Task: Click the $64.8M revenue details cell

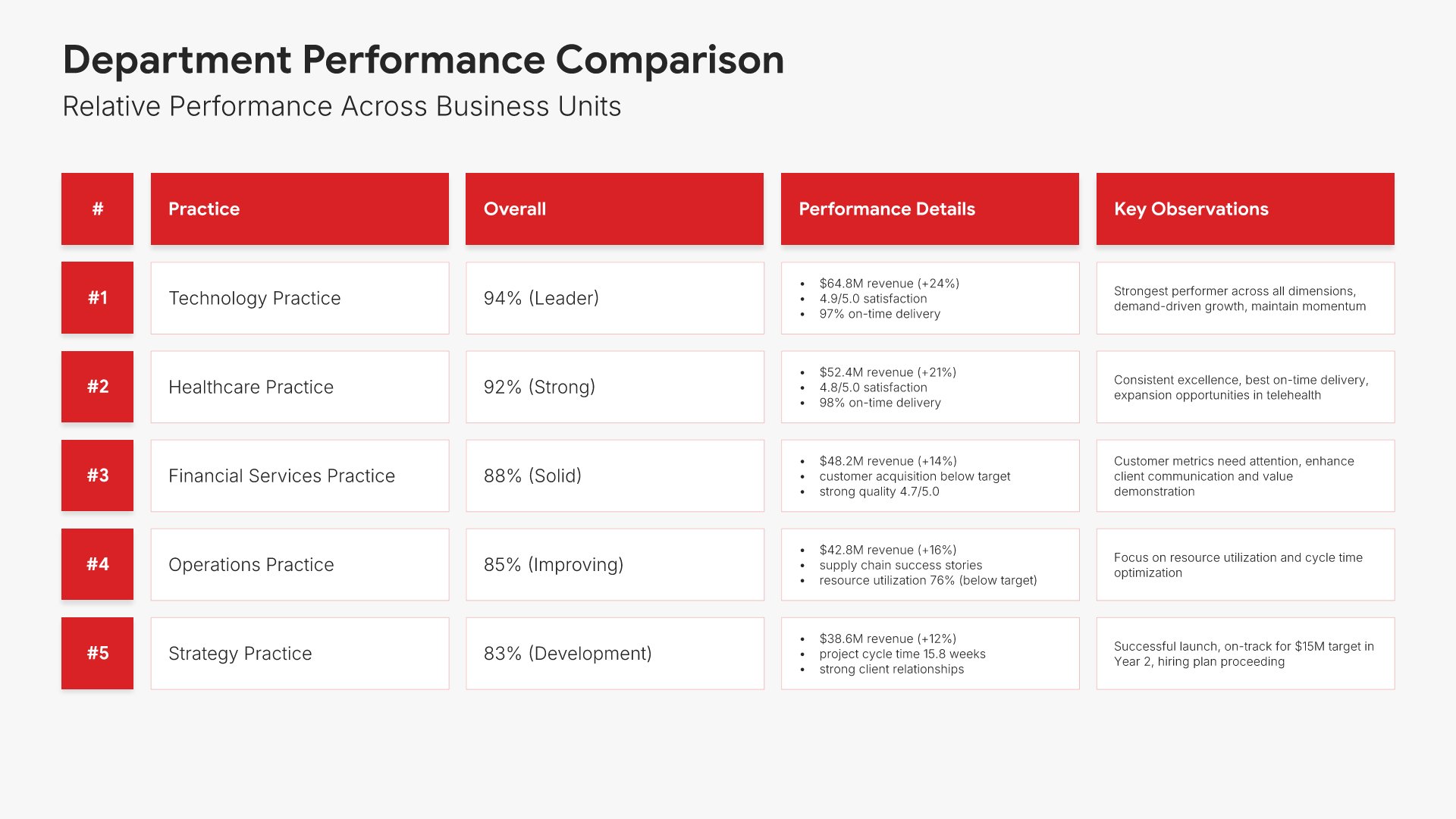Action: pyautogui.click(x=930, y=298)
